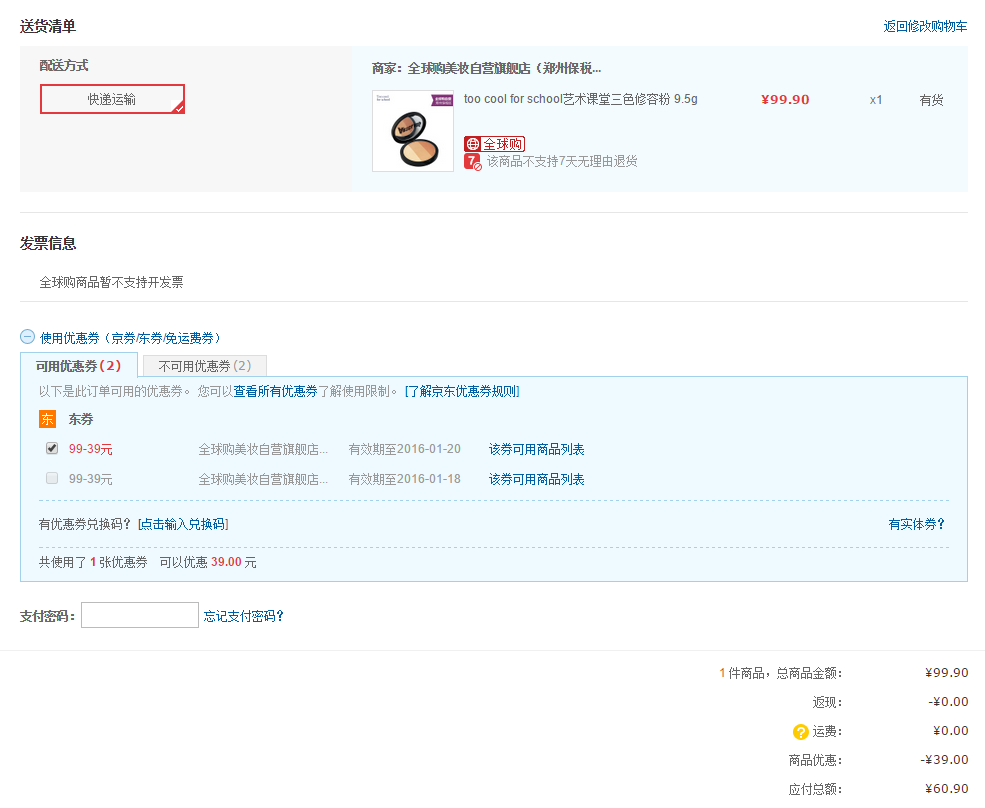This screenshot has width=985, height=808.
Task: Open 该券可用商品列表 for 2016-01-18 coupon
Action: click(536, 479)
